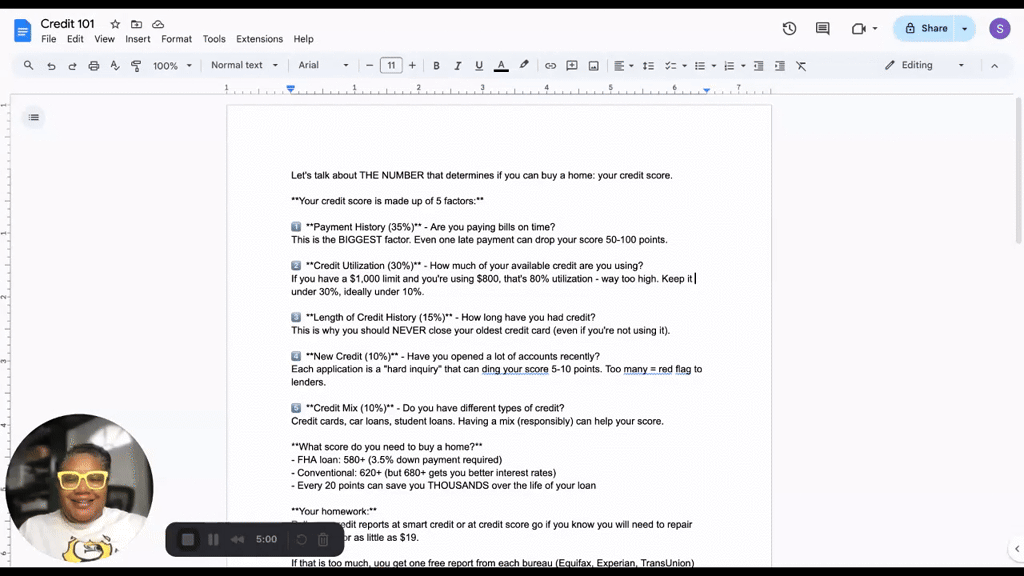
Task: Open the Normal text style dropdown
Action: [x=244, y=65]
